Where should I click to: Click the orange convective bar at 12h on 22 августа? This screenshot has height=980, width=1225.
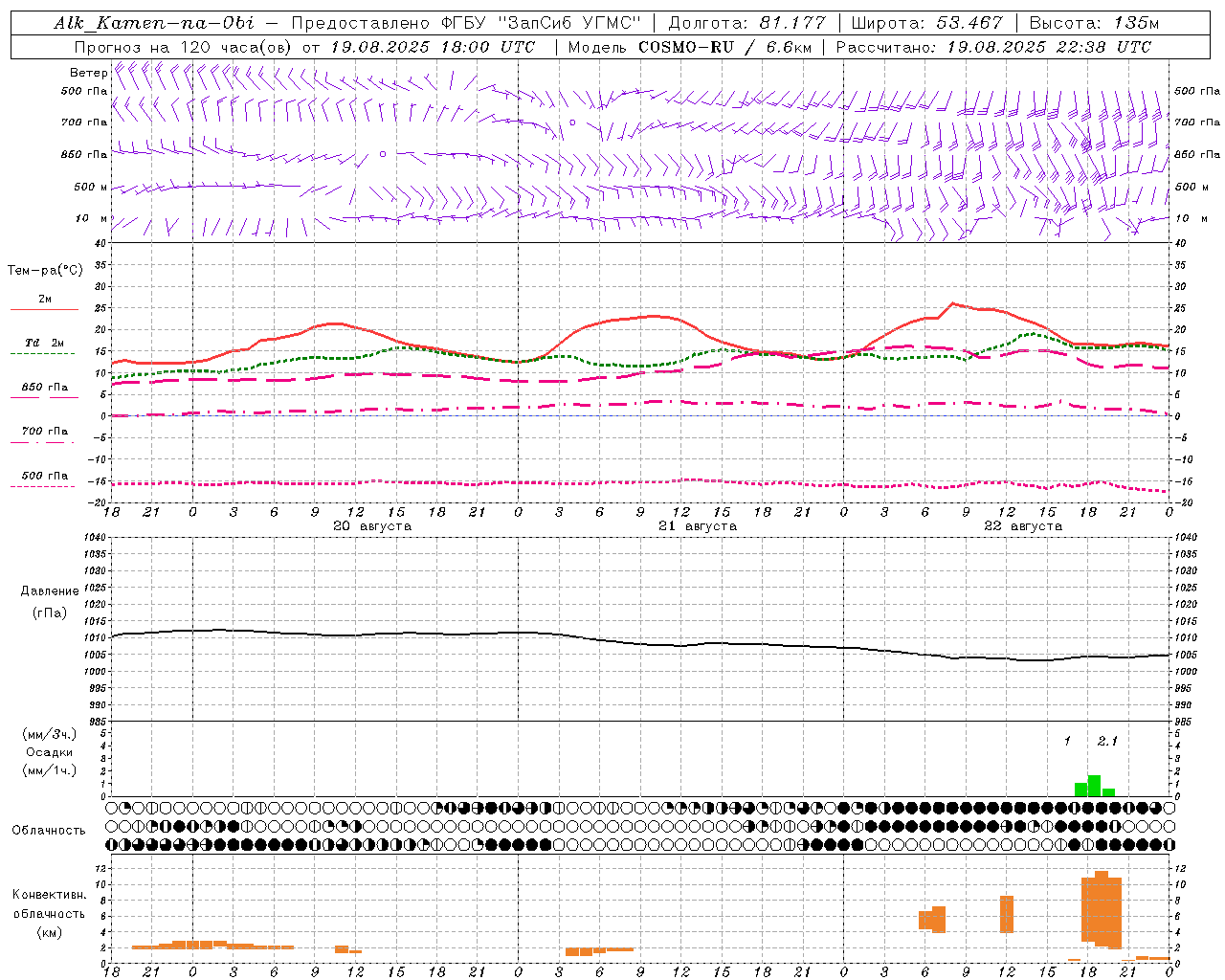click(1007, 914)
